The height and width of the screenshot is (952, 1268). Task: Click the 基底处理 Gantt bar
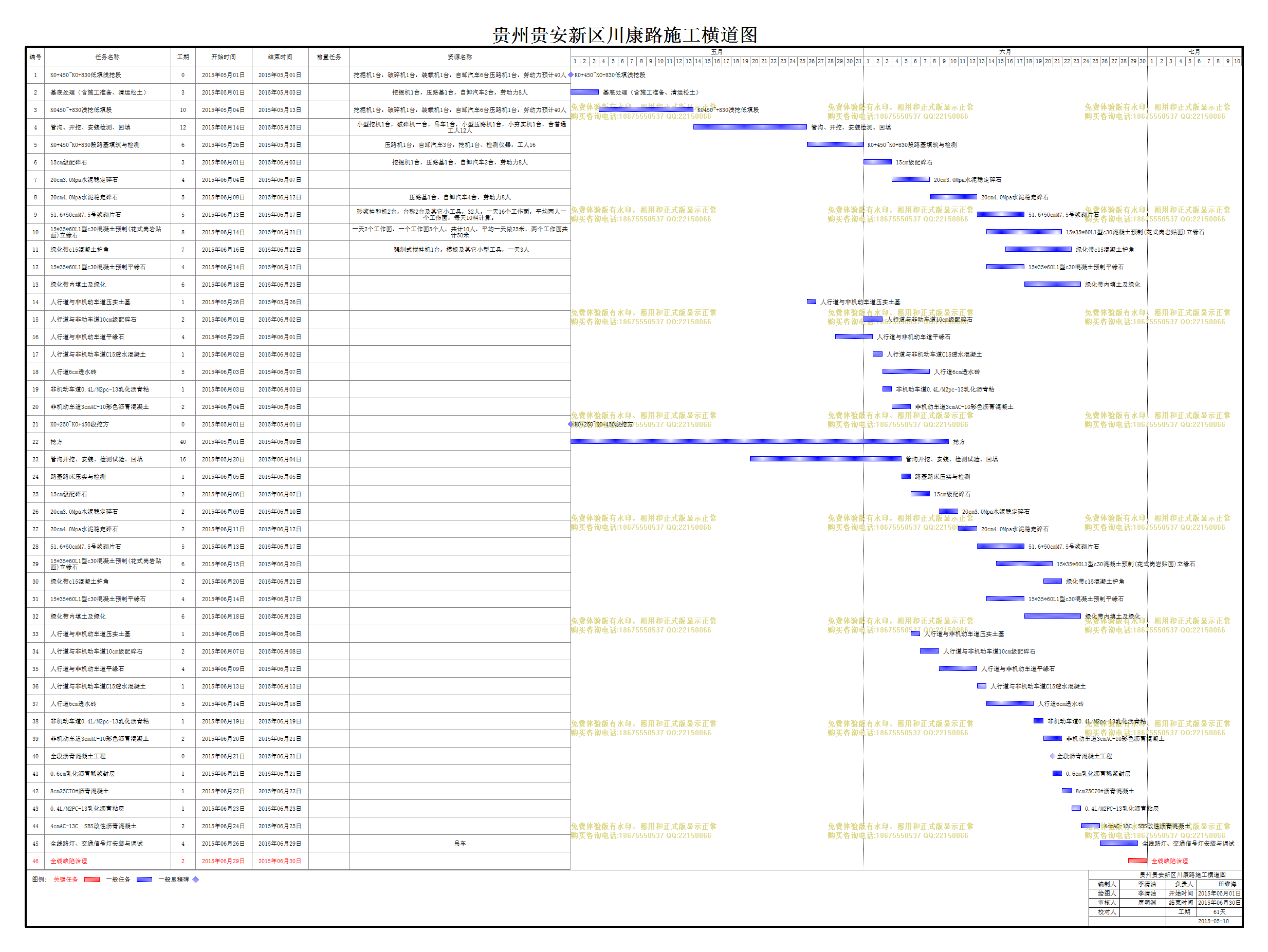point(585,92)
